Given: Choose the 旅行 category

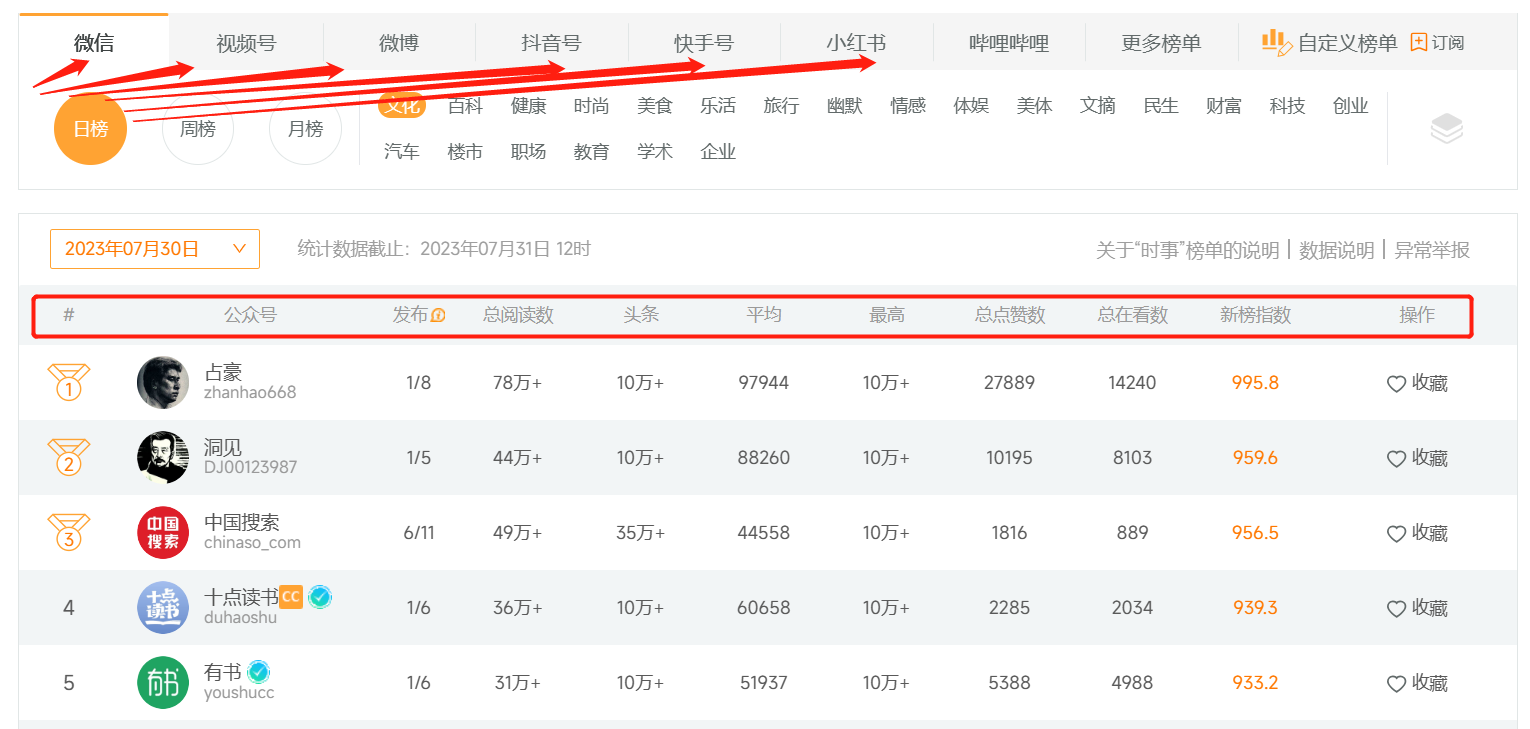Looking at the screenshot, I should [x=781, y=105].
